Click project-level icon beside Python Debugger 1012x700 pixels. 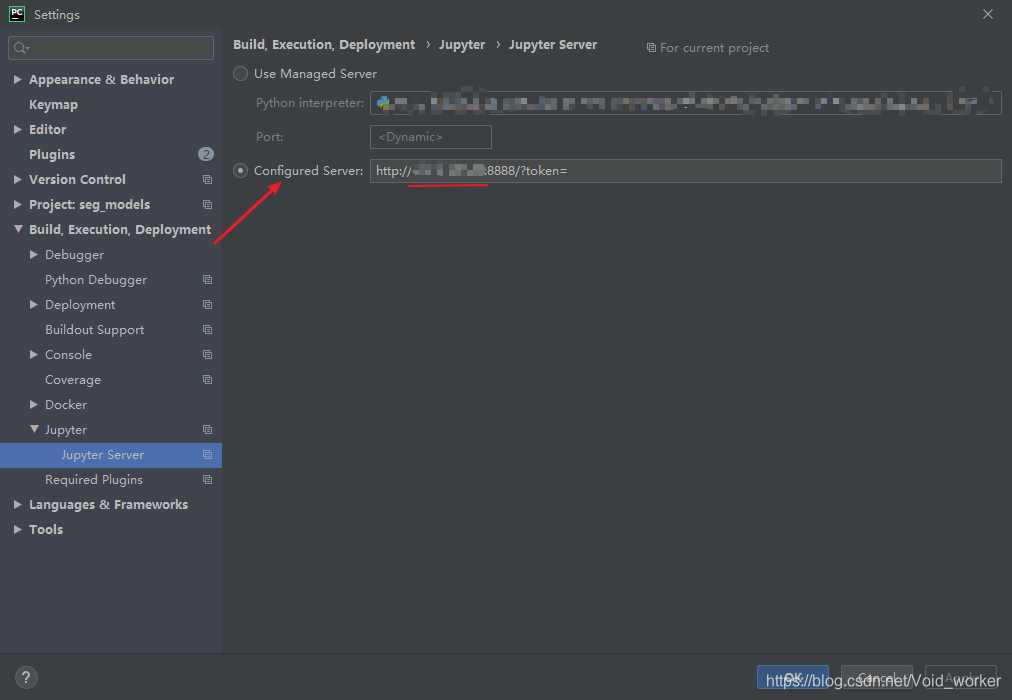point(207,279)
